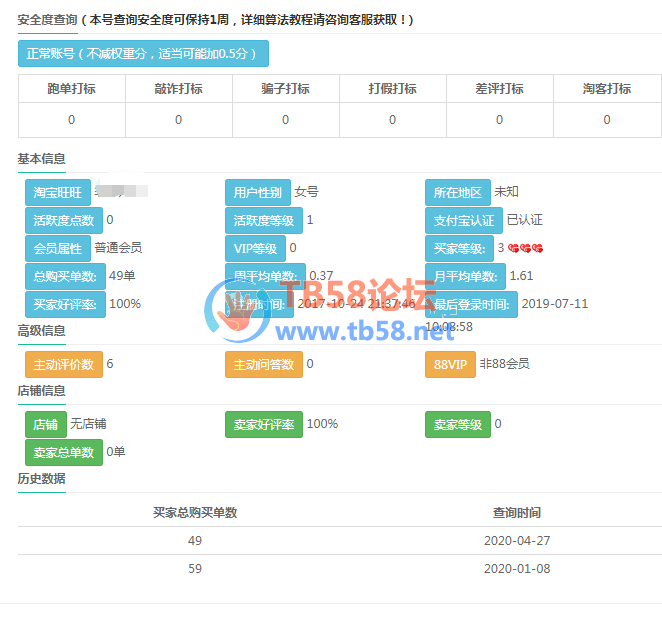Select the 淘客打标 column header
662x622 pixels.
(606, 89)
